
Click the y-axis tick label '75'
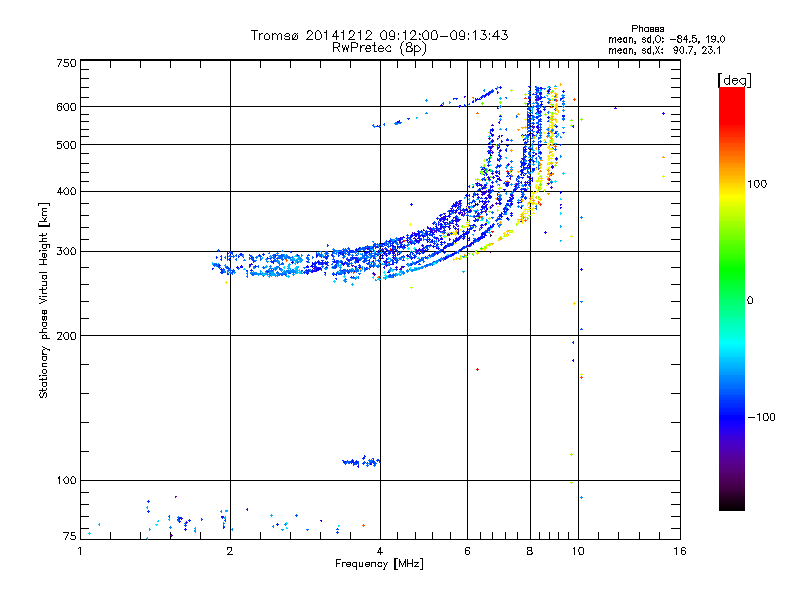70,536
